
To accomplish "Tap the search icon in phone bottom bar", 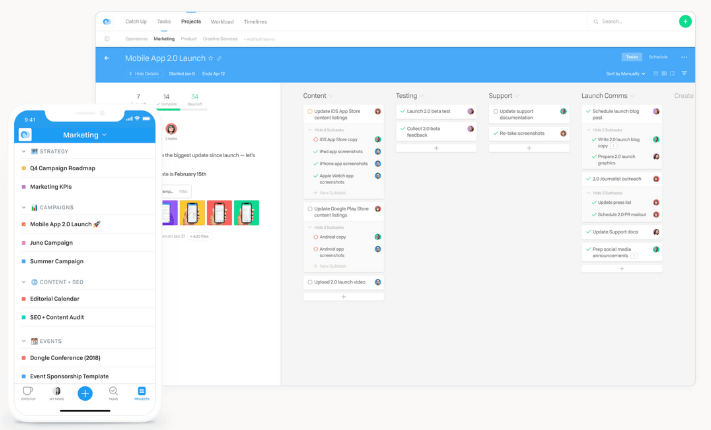I will [113, 392].
